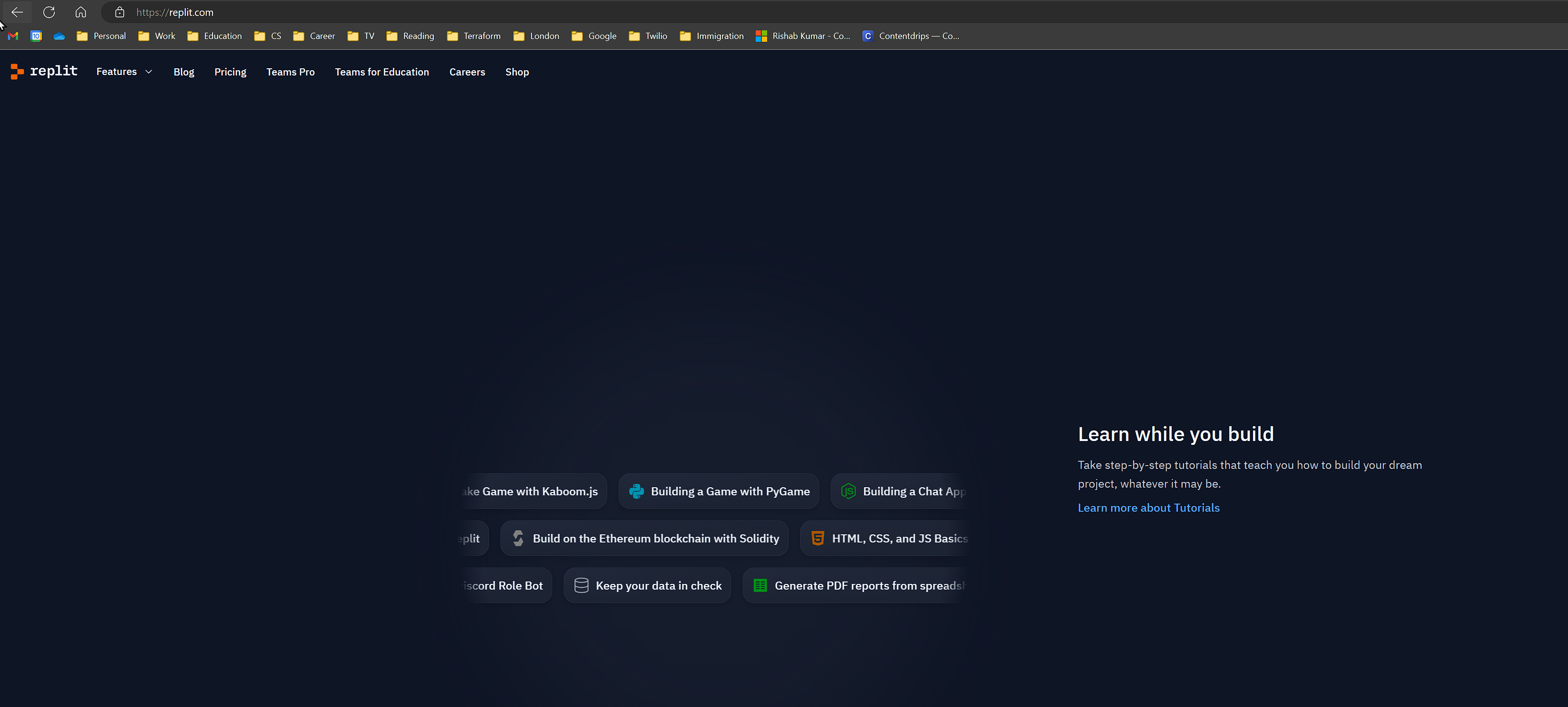1568x707 pixels.
Task: Go to Teams for Education
Action: pyautogui.click(x=381, y=72)
